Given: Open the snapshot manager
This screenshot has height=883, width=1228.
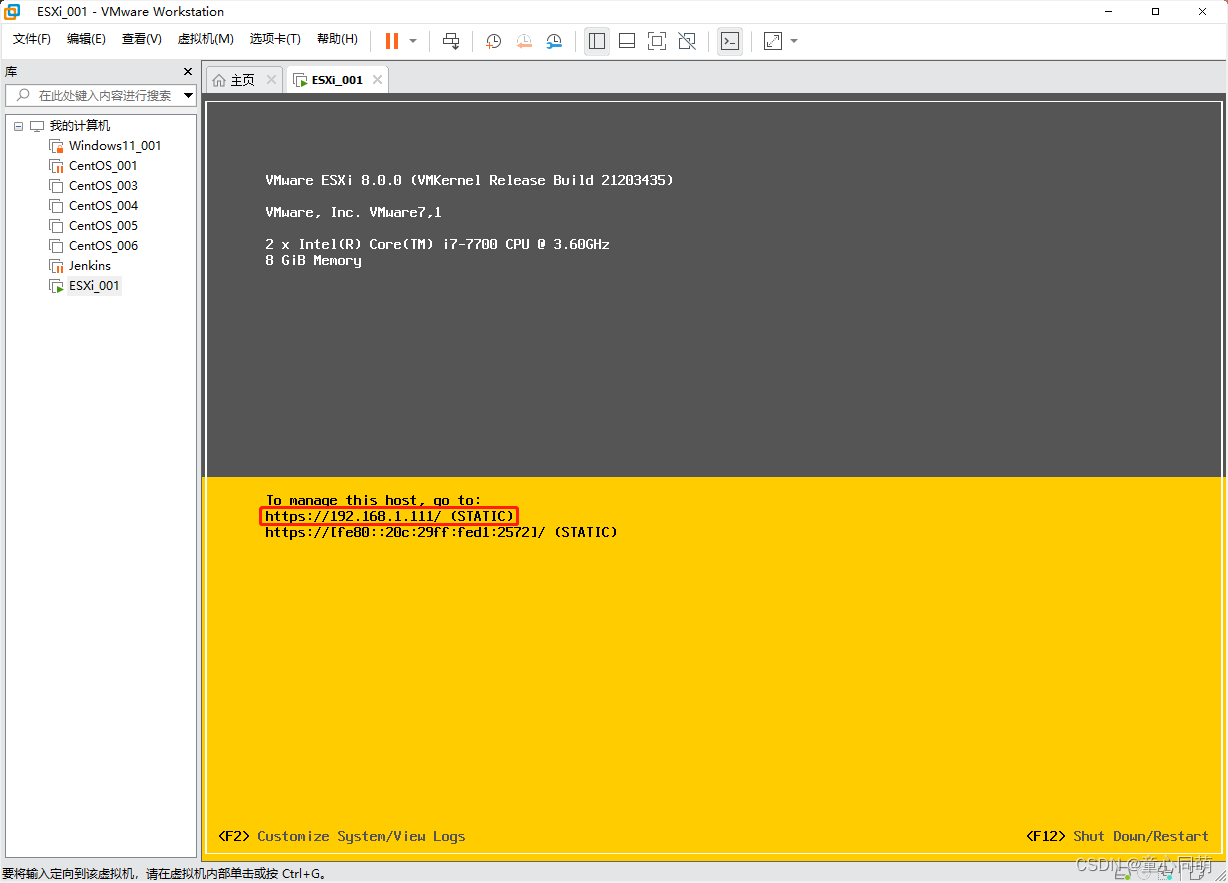Looking at the screenshot, I should click(553, 41).
